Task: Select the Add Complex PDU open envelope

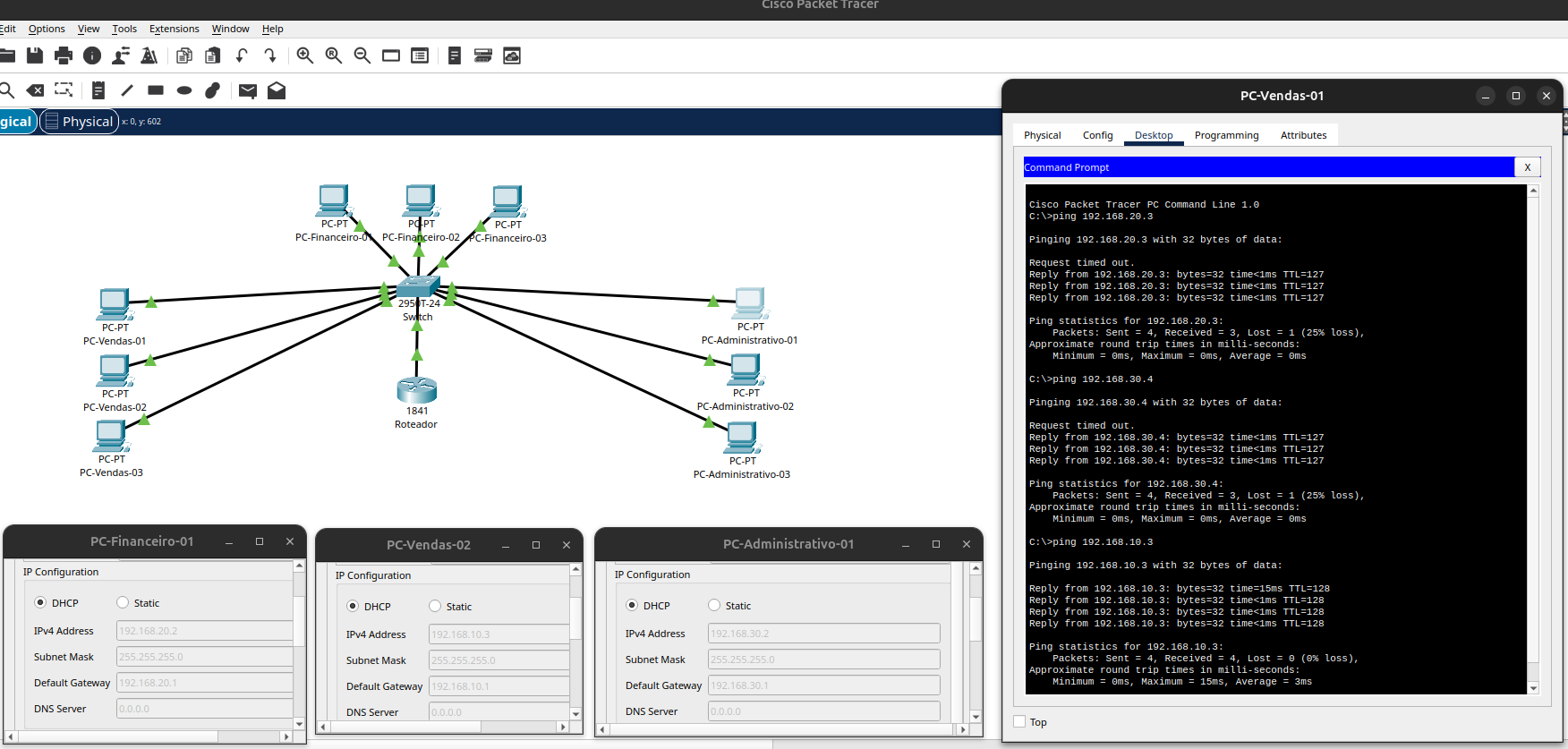Action: point(277,90)
